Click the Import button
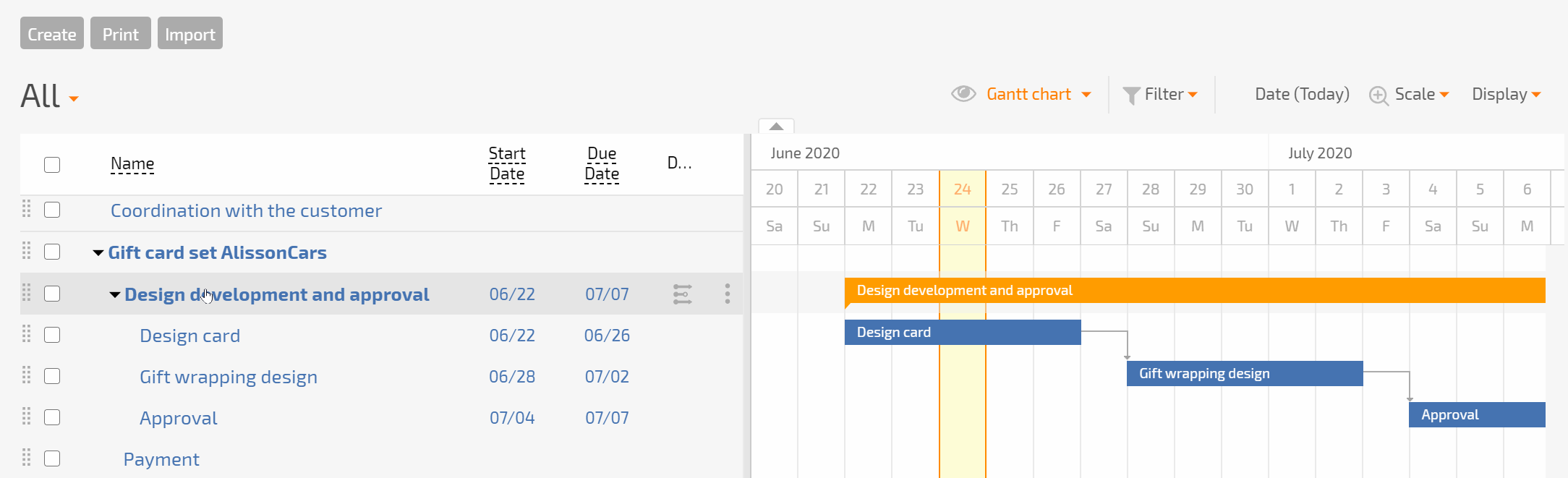This screenshot has height=478, width=1568. click(x=190, y=33)
